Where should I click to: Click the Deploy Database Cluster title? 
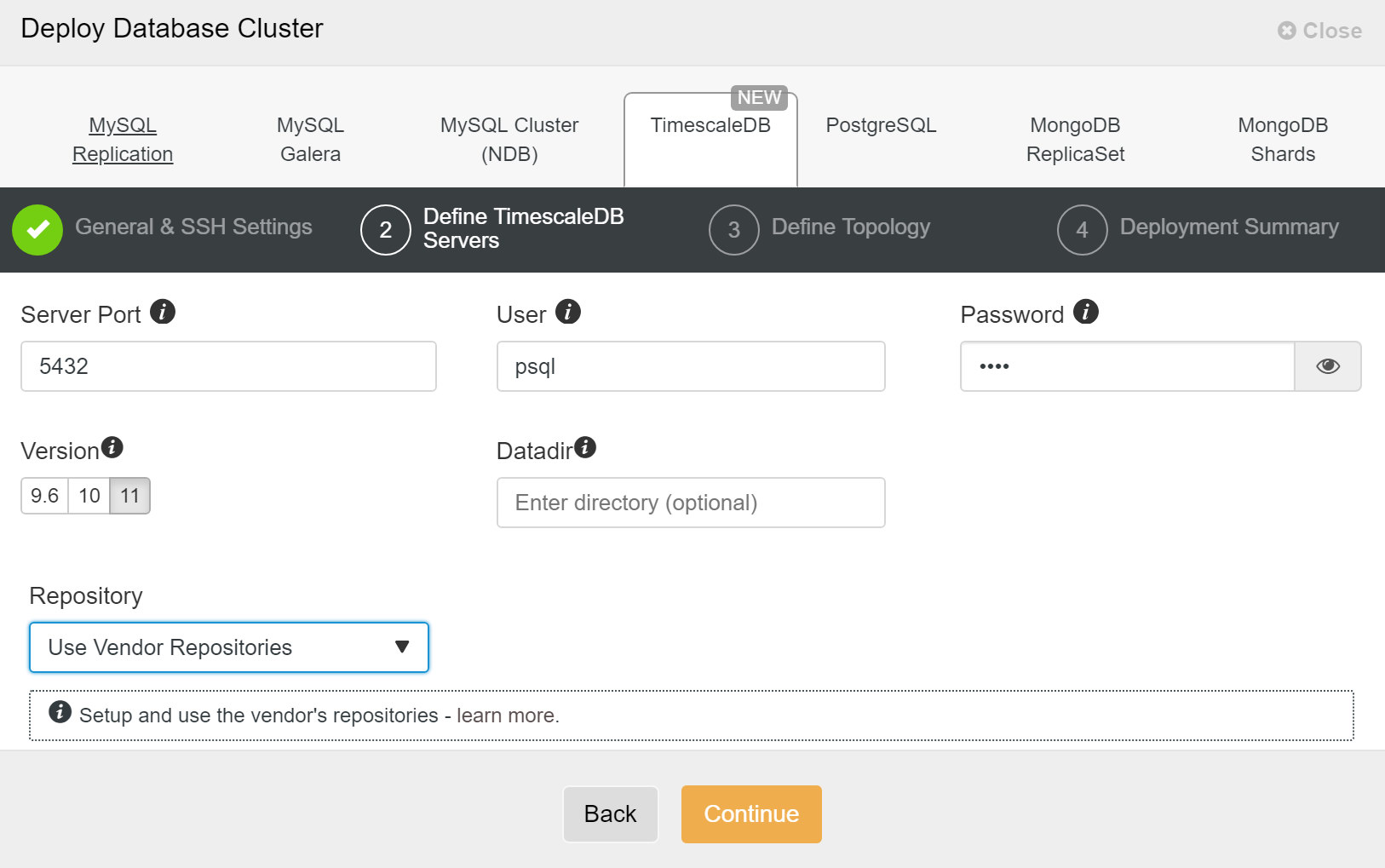point(172,28)
